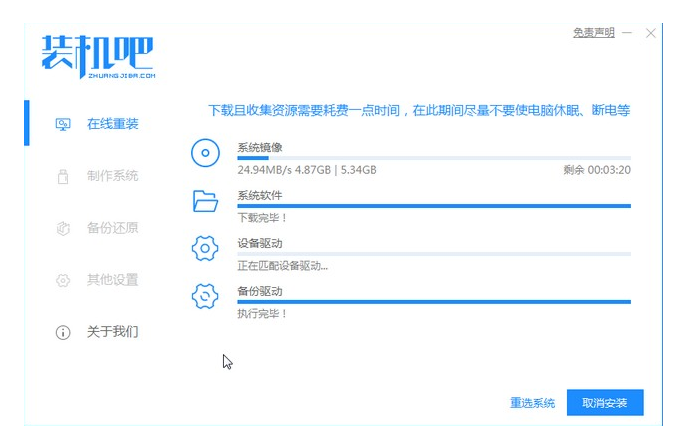Click the 在线重装 monitor icon in sidebar
This screenshot has height=441, width=673.
click(62, 124)
